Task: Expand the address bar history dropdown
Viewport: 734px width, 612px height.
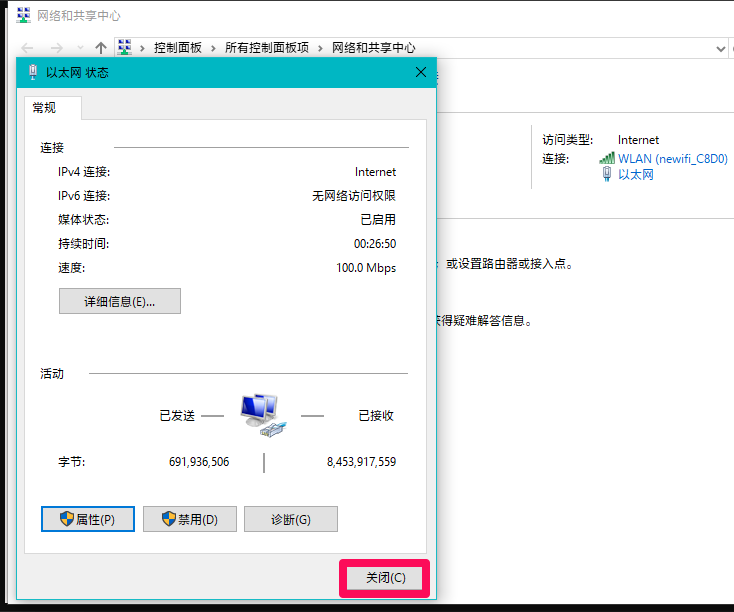Action: pyautogui.click(x=721, y=48)
